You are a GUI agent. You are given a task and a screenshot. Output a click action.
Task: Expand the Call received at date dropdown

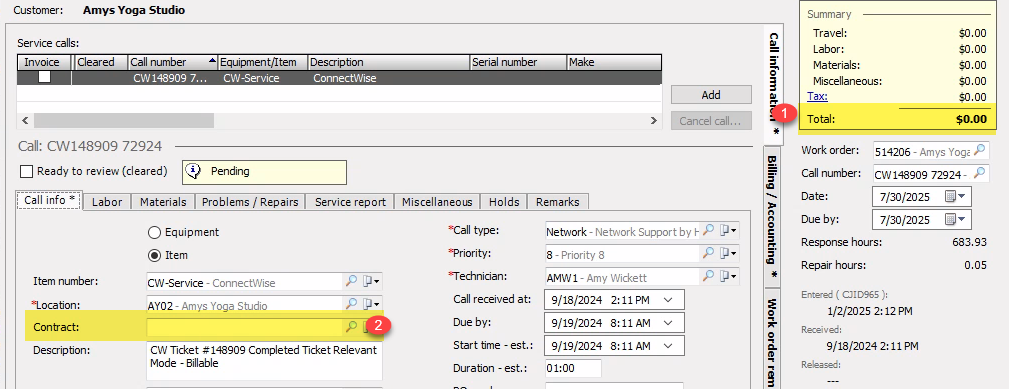668,300
